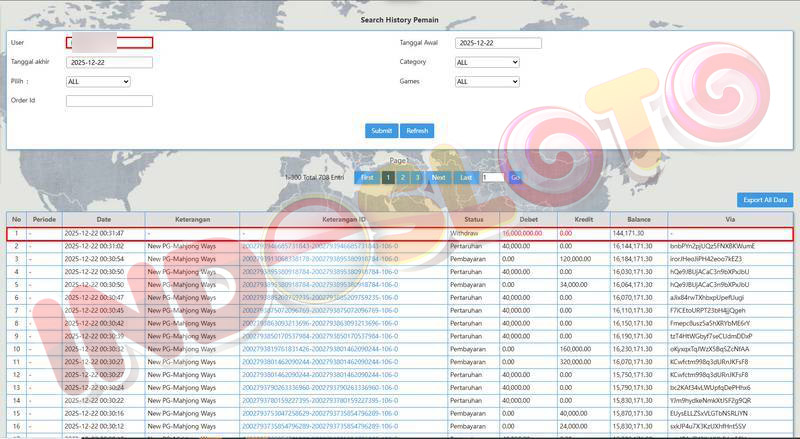Open the Keterangan ID link in row 2
This screenshot has width=800, height=439.
tap(319, 245)
